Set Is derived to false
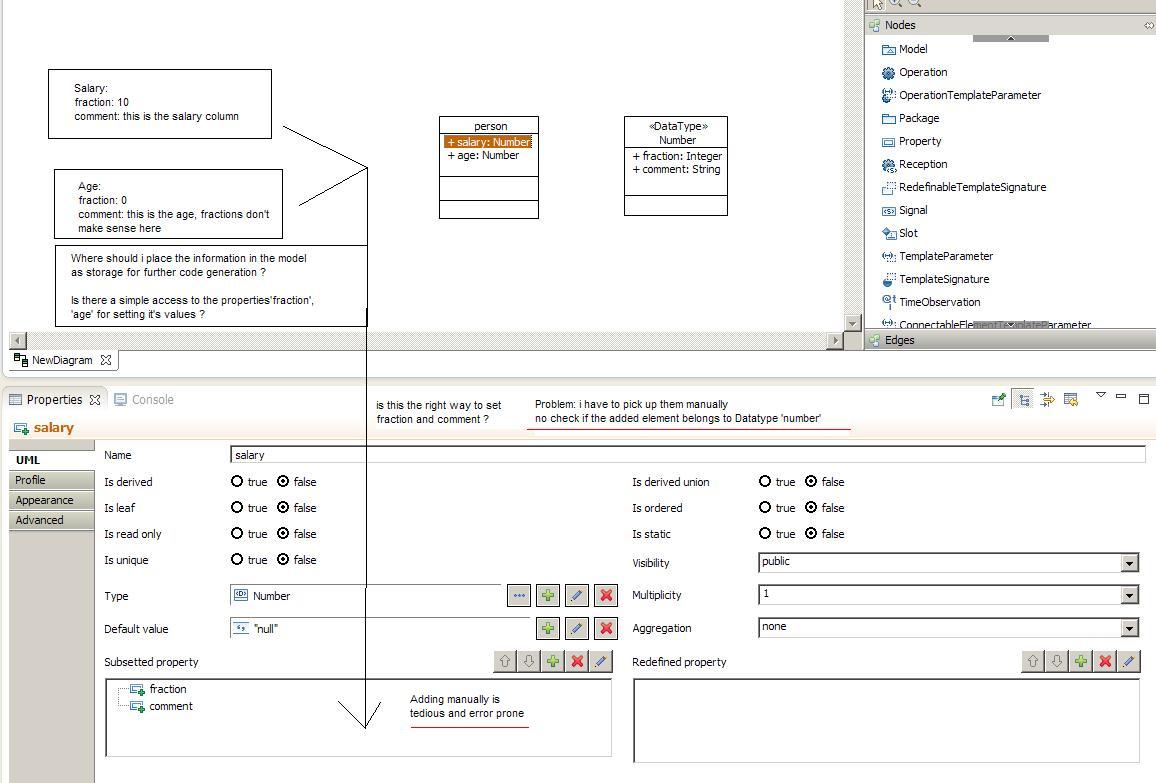This screenshot has height=783, width=1156. tap(283, 481)
